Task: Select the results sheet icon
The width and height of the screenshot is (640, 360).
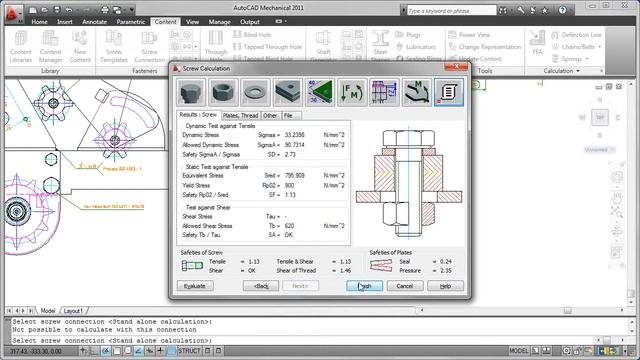Action: pos(449,92)
